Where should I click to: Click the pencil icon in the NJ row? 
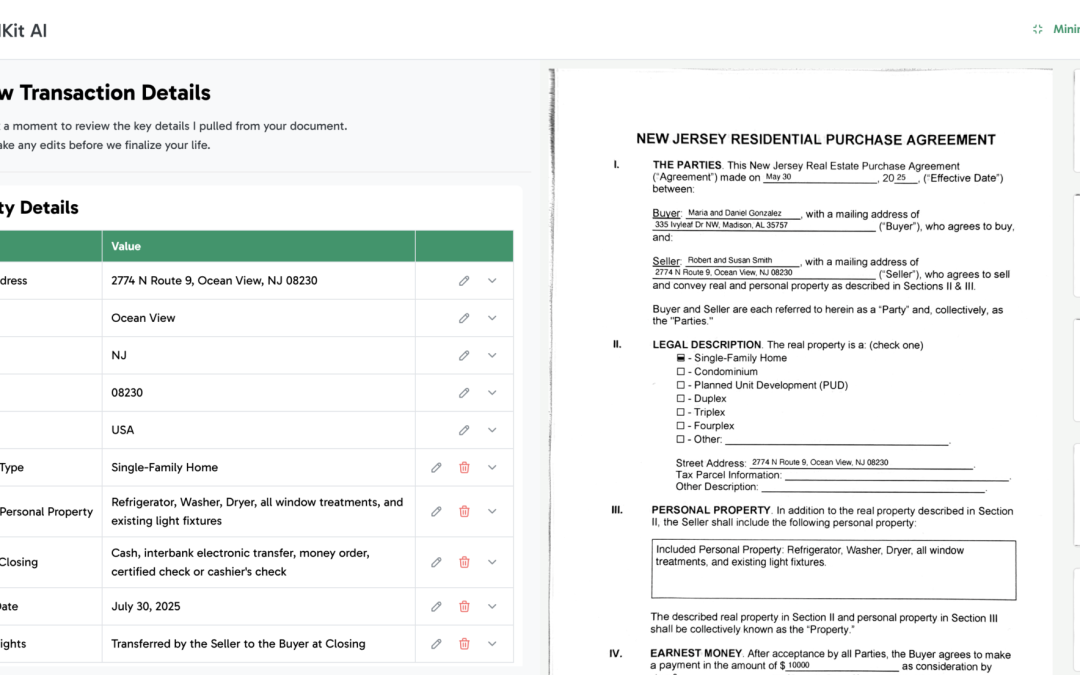point(464,355)
